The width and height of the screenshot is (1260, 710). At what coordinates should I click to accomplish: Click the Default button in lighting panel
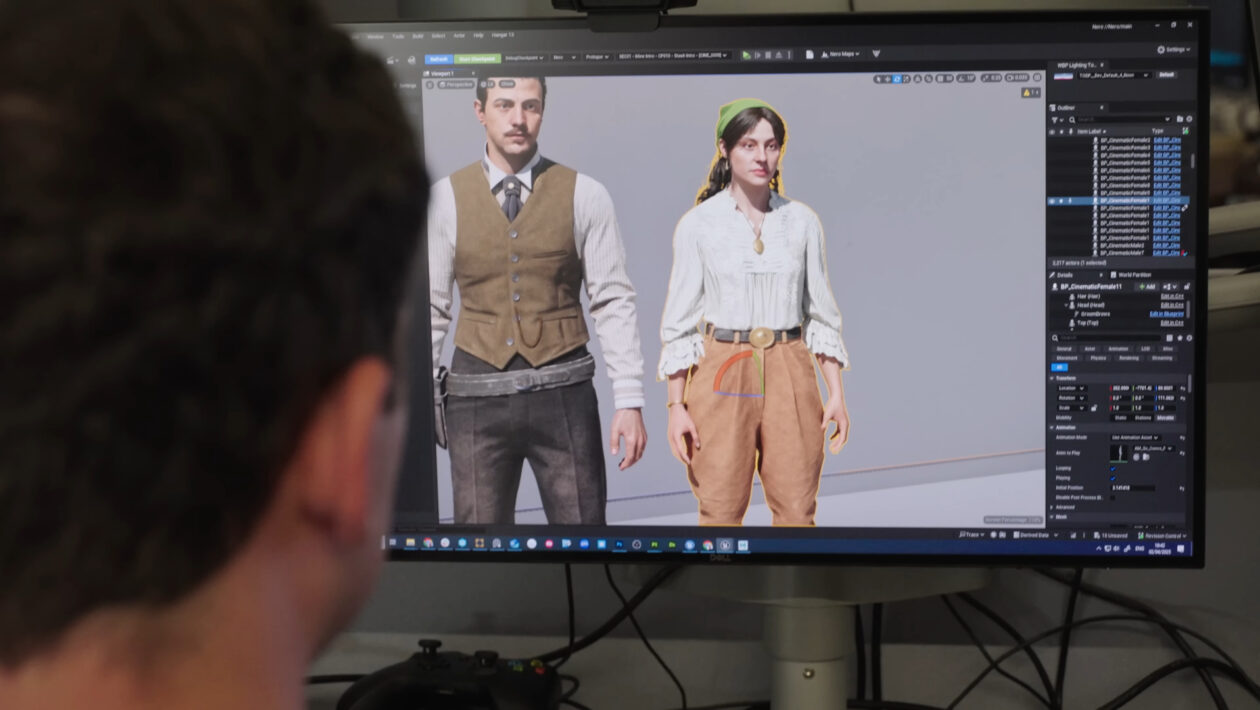coord(1166,75)
